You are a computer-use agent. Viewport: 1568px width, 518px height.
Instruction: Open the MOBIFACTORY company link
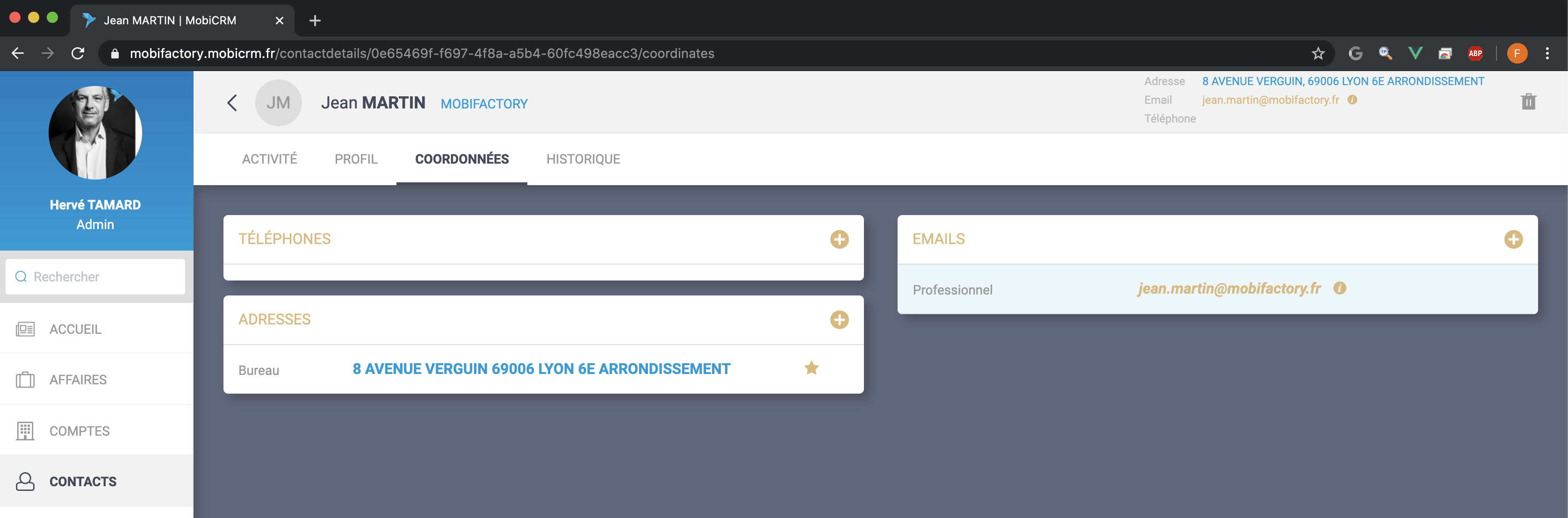[x=484, y=104]
